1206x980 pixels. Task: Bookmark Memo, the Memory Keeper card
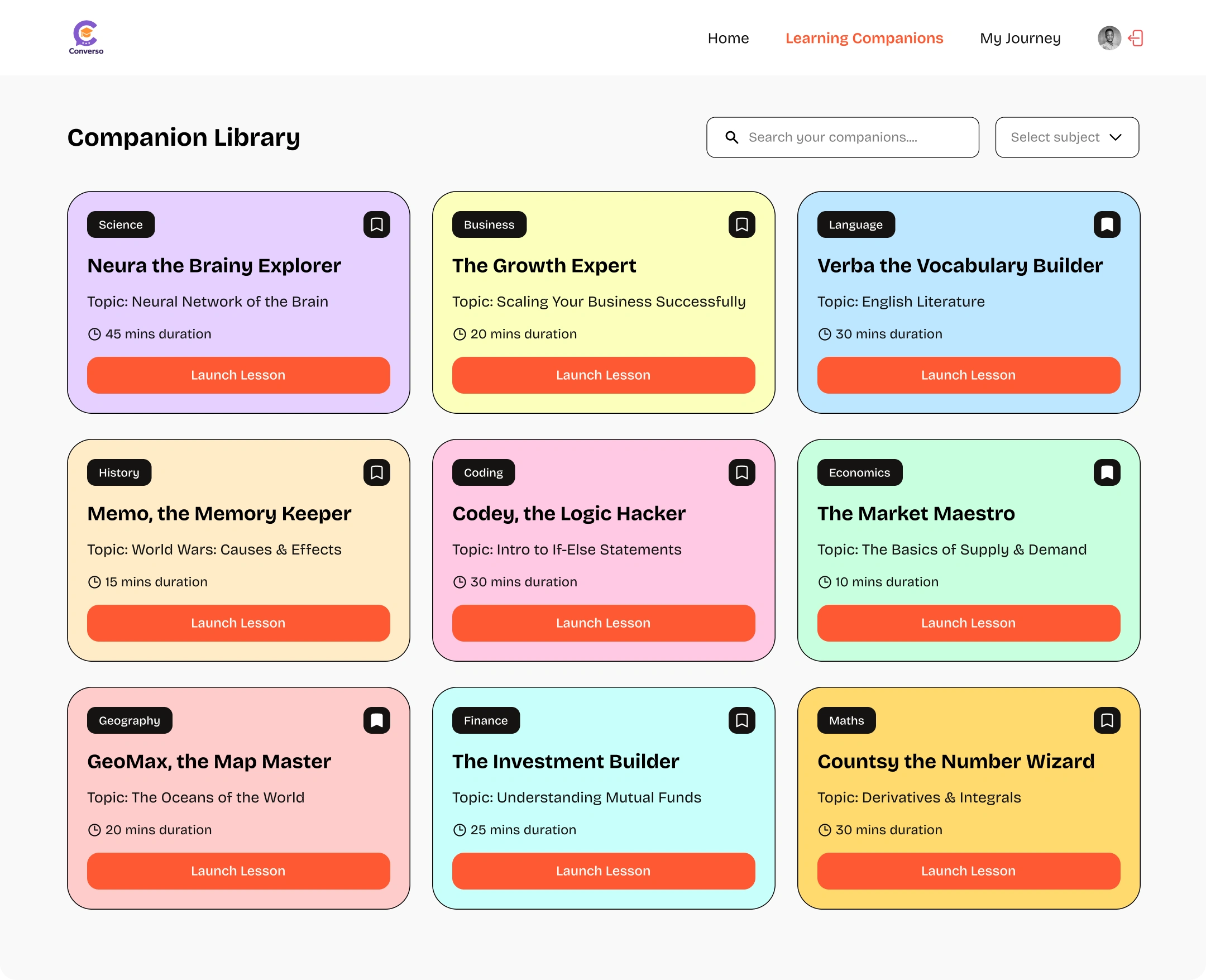tap(376, 472)
